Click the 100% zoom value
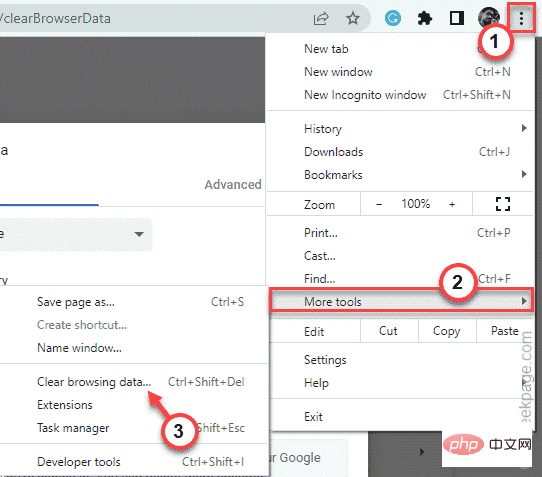The width and height of the screenshot is (542, 477). (x=415, y=204)
